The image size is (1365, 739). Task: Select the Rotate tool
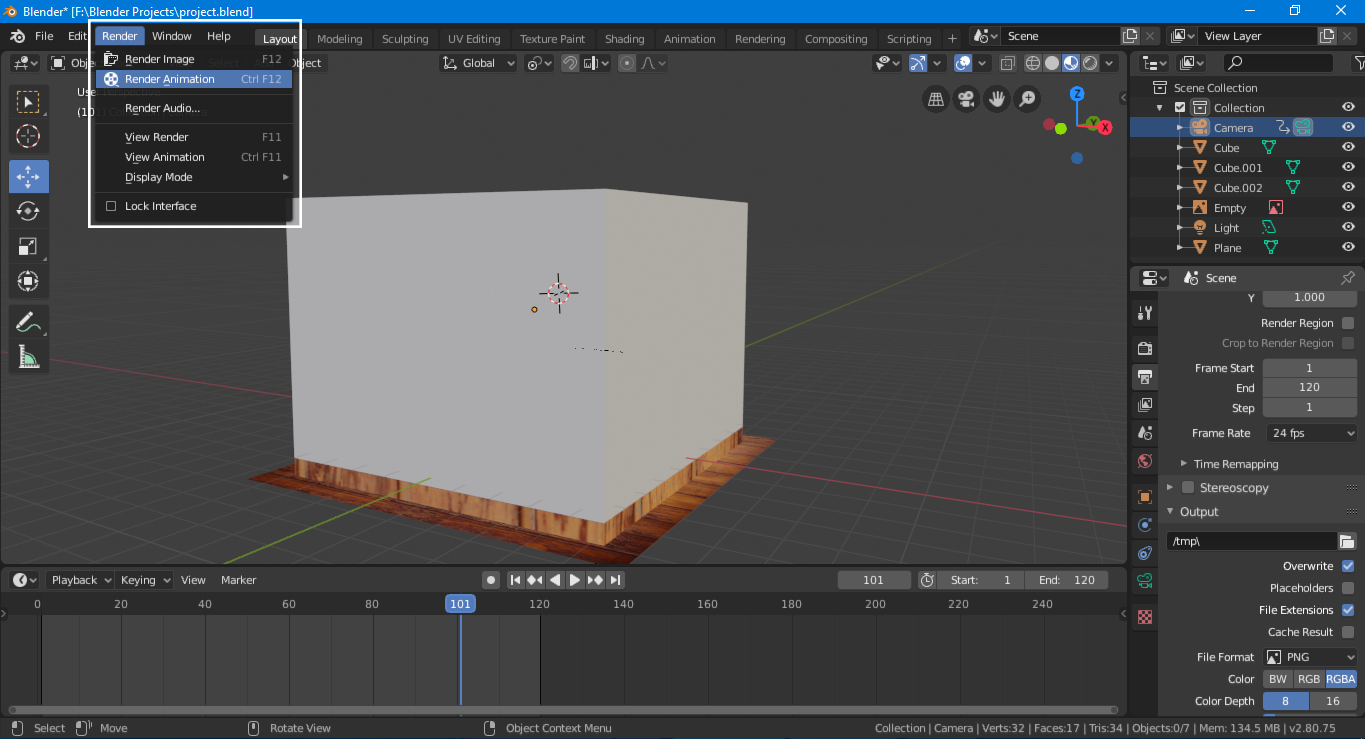coord(28,211)
